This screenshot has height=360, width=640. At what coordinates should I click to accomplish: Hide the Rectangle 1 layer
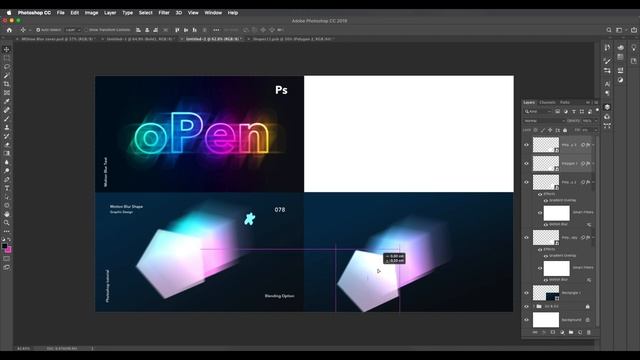point(526,293)
